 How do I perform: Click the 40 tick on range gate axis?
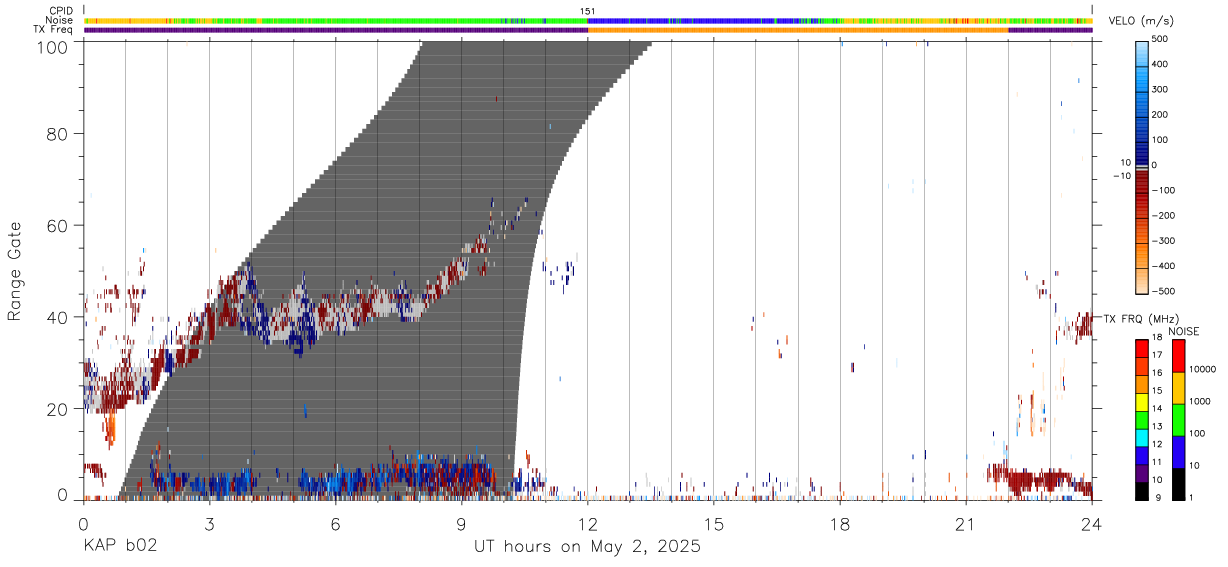[58, 317]
